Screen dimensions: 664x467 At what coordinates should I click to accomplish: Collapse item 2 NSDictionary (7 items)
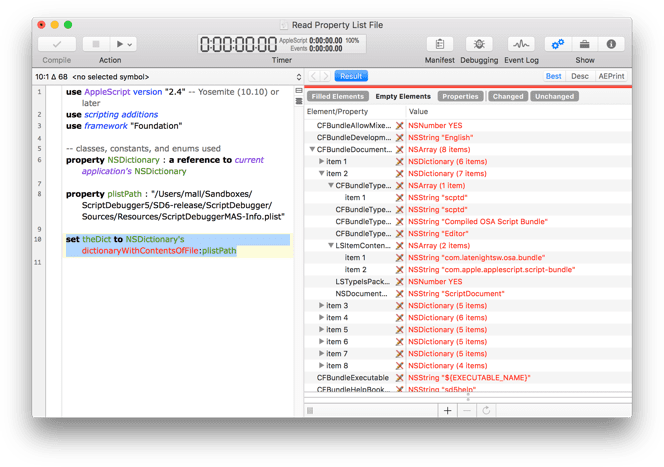click(321, 174)
